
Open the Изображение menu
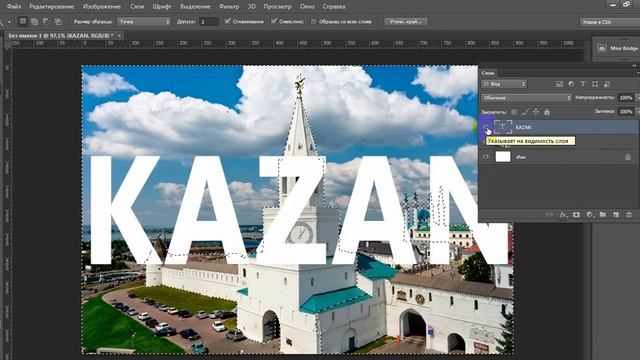(102, 7)
